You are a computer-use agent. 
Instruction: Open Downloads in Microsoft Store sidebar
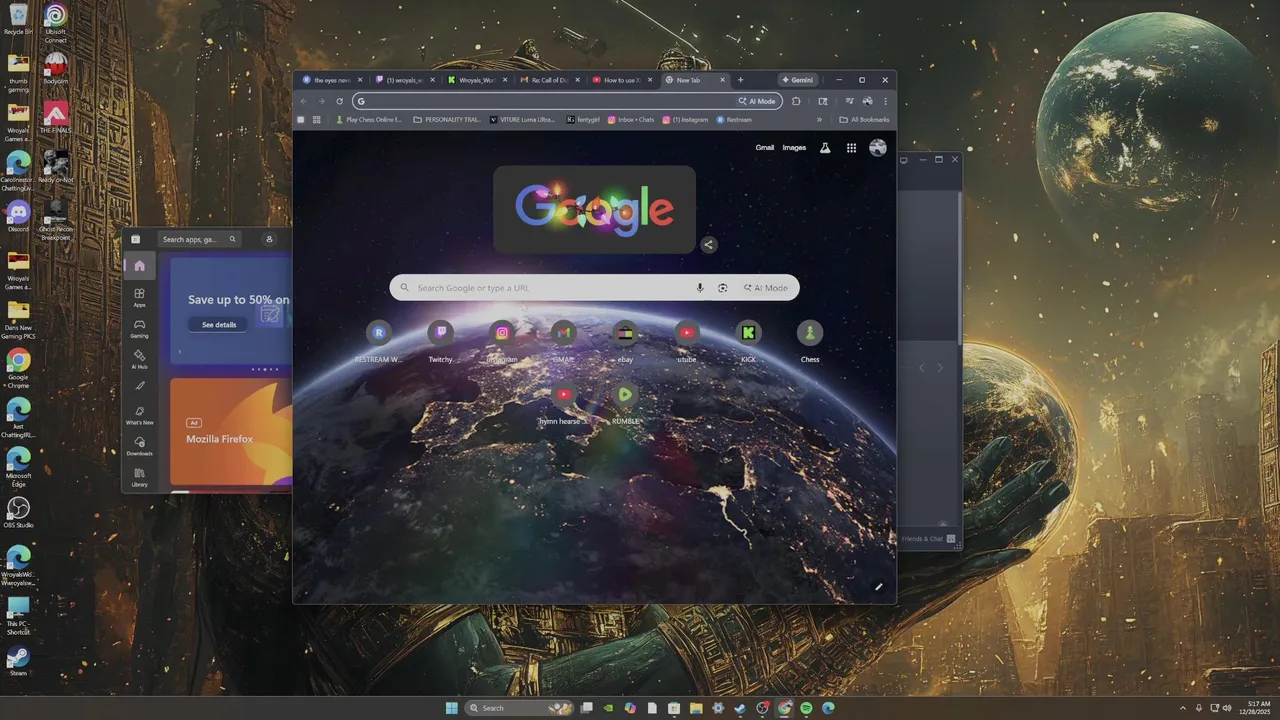click(139, 446)
